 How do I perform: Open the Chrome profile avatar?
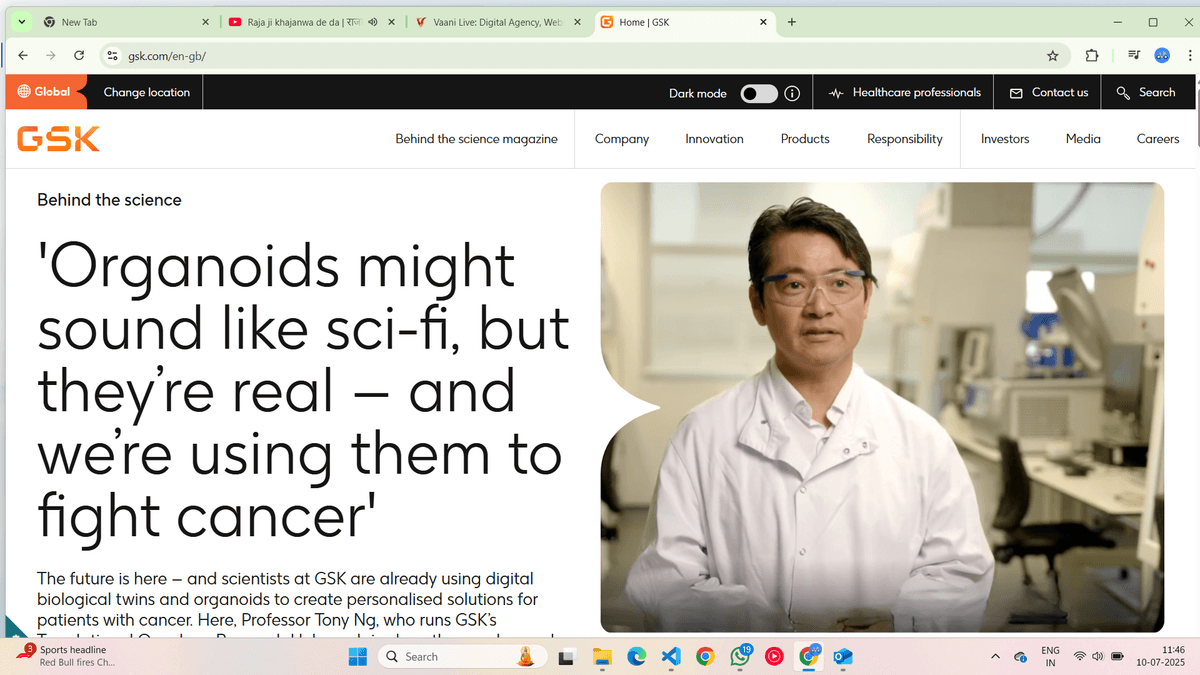[x=1162, y=56]
